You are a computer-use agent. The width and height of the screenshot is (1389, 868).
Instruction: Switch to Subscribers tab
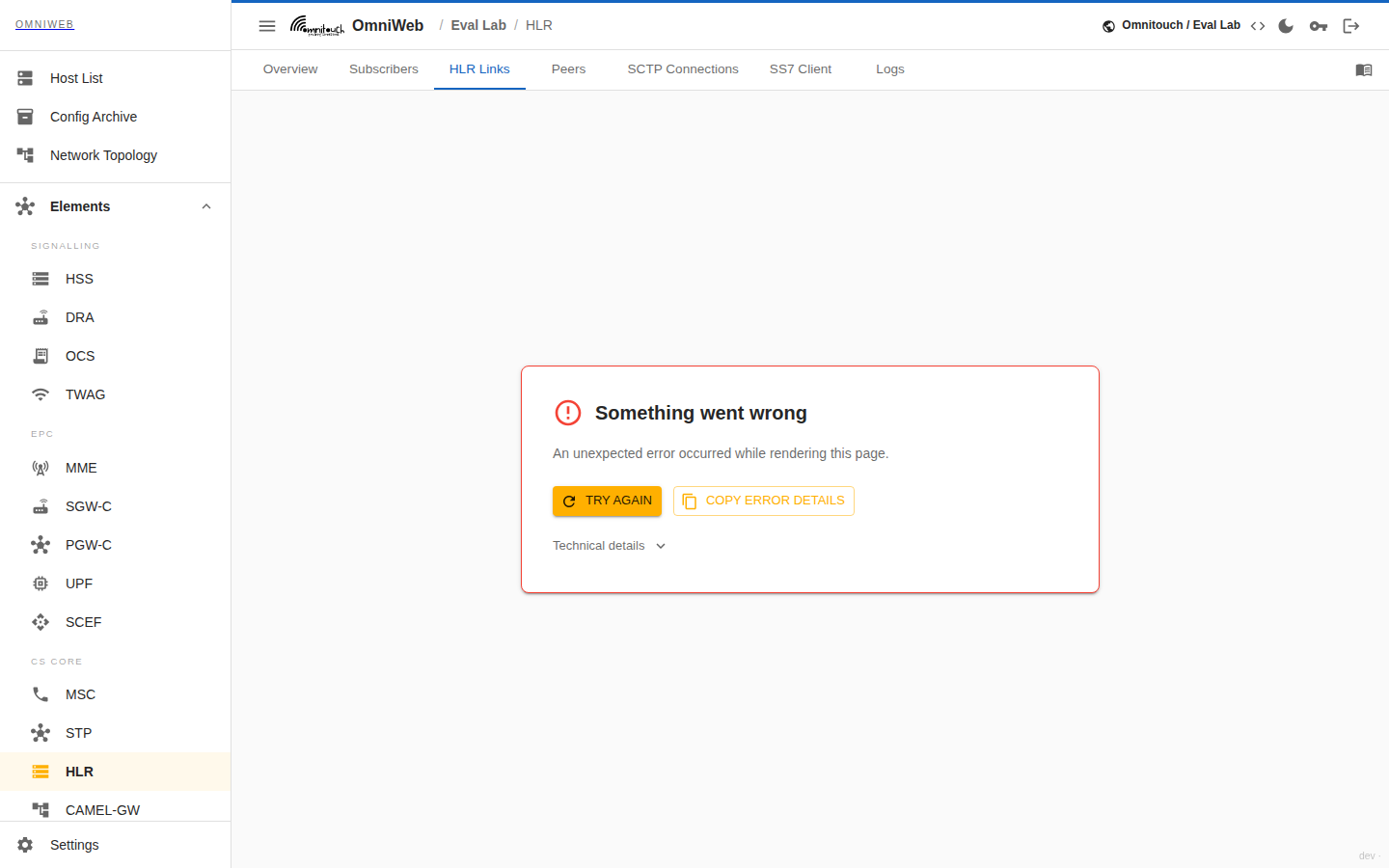pyautogui.click(x=384, y=69)
